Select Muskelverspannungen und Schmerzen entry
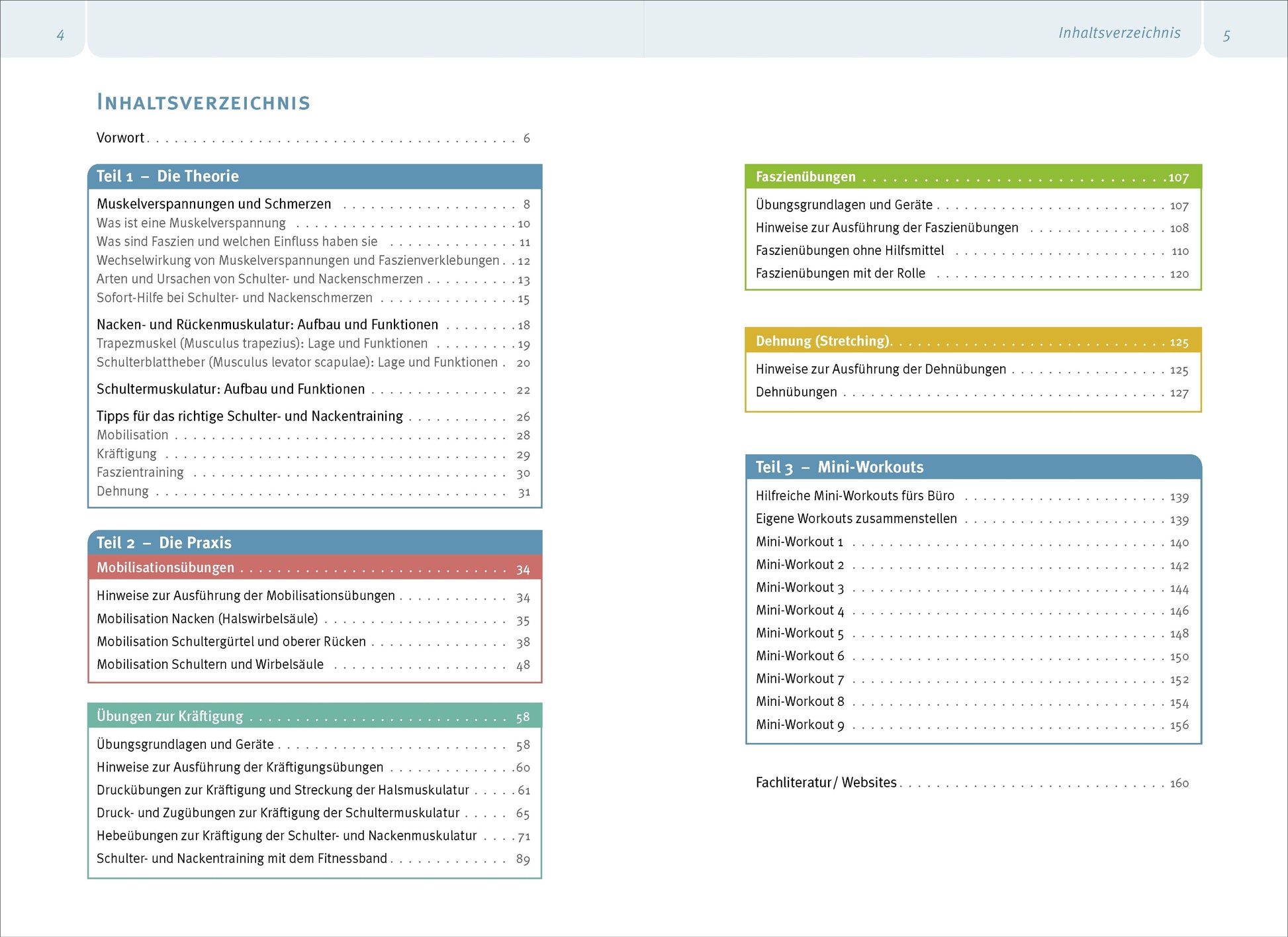The height and width of the screenshot is (937, 1288). click(214, 204)
